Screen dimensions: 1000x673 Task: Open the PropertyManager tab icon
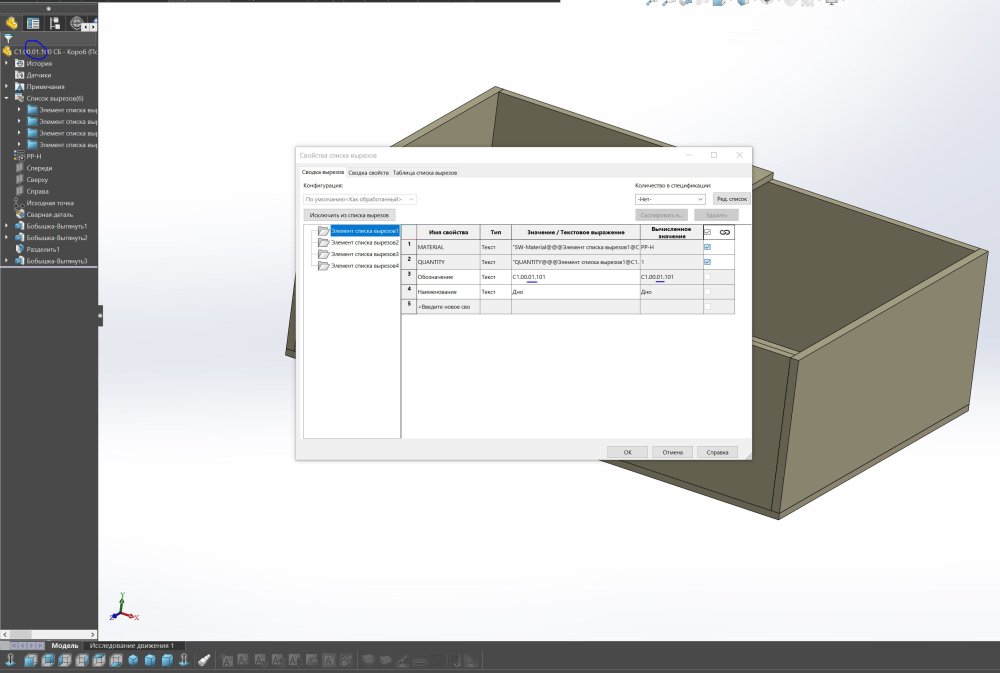pos(33,24)
